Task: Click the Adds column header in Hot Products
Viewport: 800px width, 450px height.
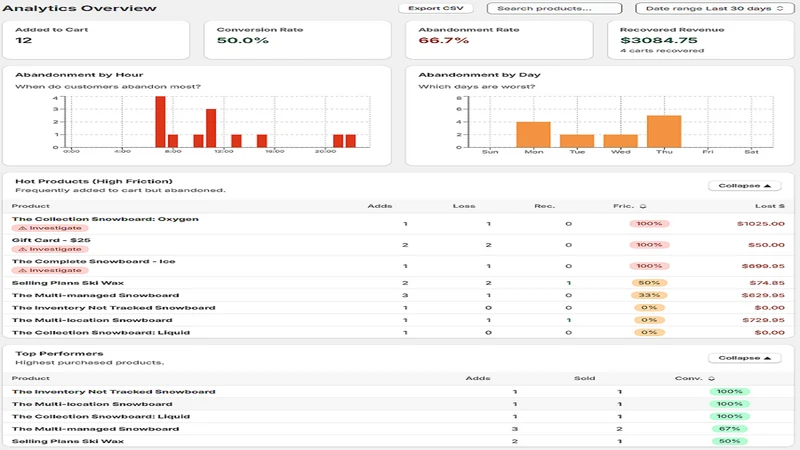Action: click(380, 206)
